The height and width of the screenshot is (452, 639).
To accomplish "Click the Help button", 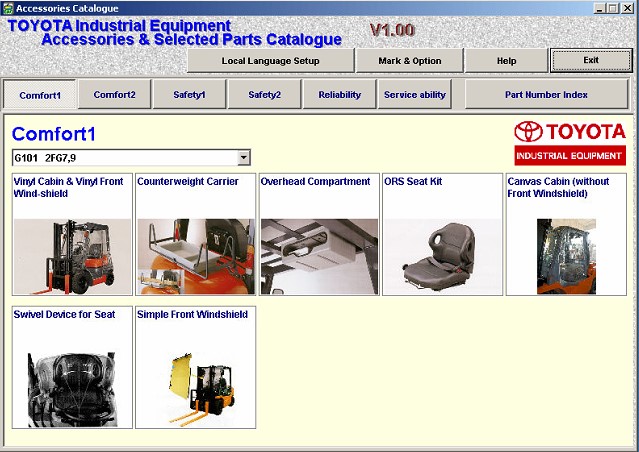I will (x=506, y=61).
